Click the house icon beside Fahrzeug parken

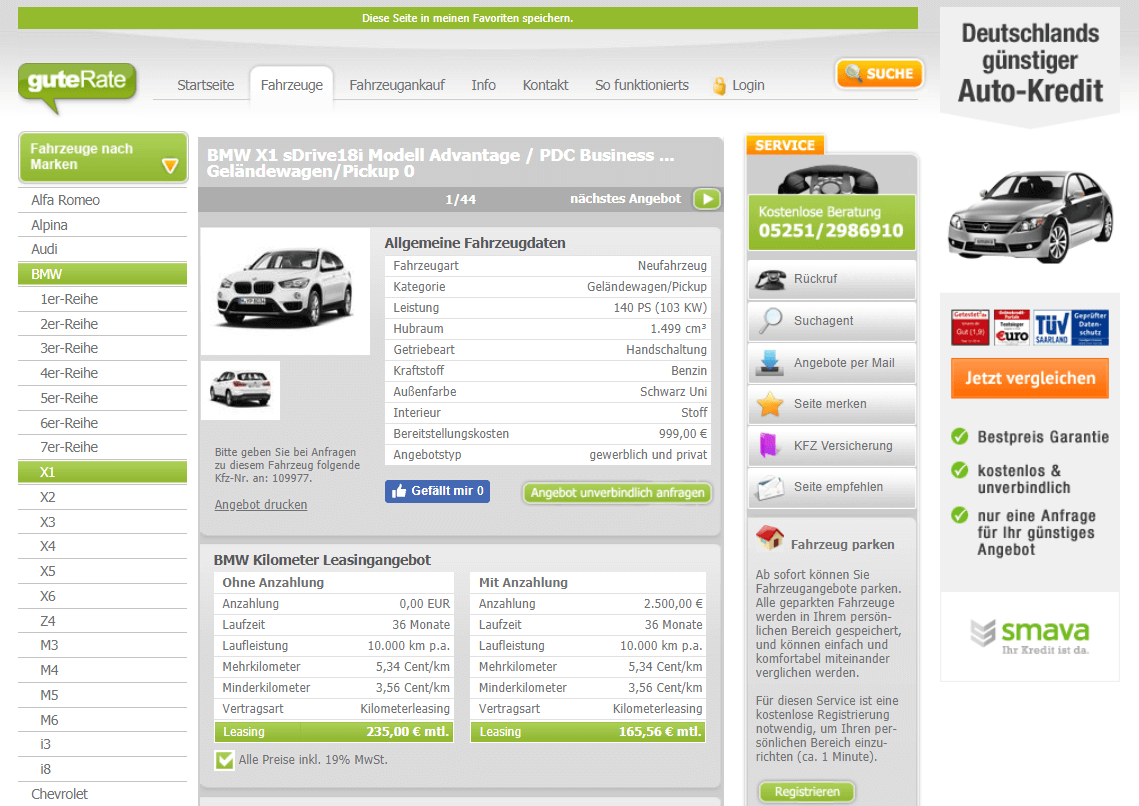pyautogui.click(x=769, y=538)
